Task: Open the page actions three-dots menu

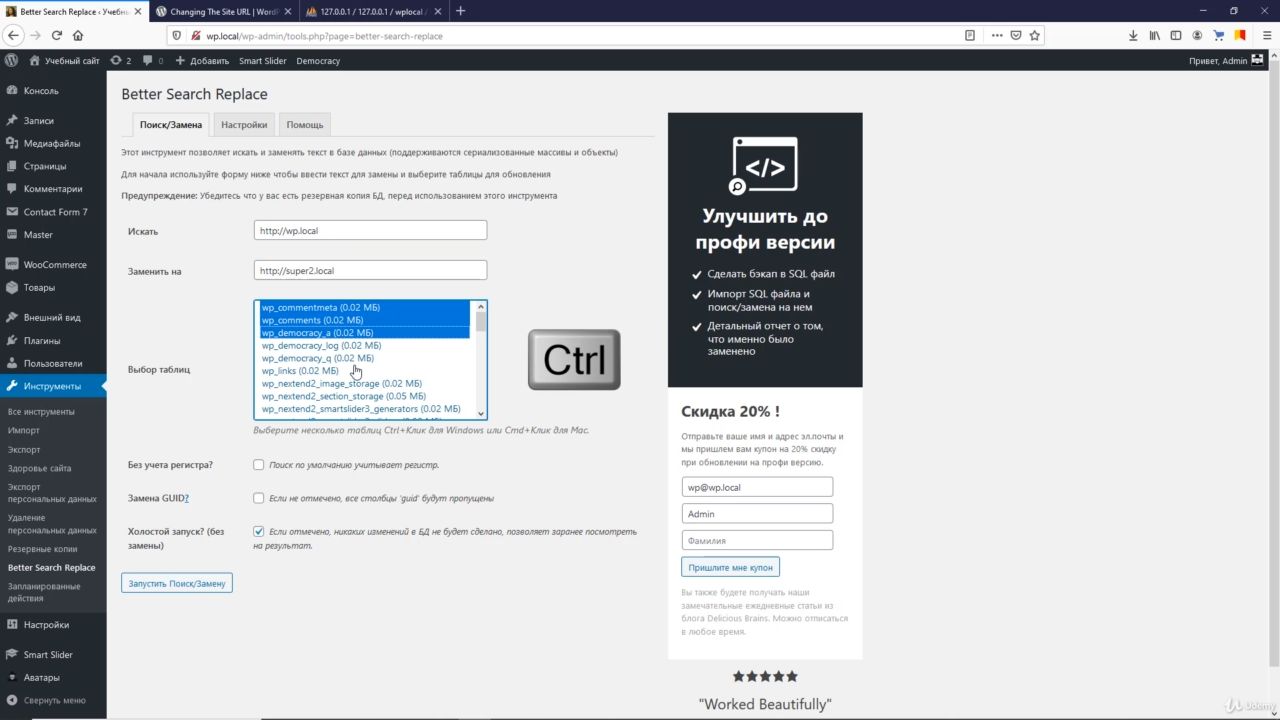Action: pyautogui.click(x=996, y=35)
